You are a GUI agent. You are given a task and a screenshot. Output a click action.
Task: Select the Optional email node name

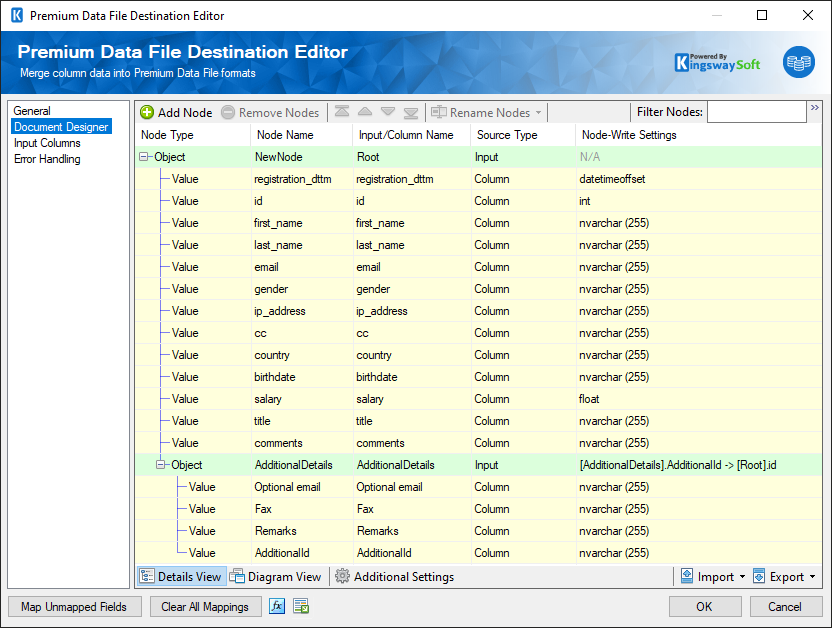click(x=301, y=487)
